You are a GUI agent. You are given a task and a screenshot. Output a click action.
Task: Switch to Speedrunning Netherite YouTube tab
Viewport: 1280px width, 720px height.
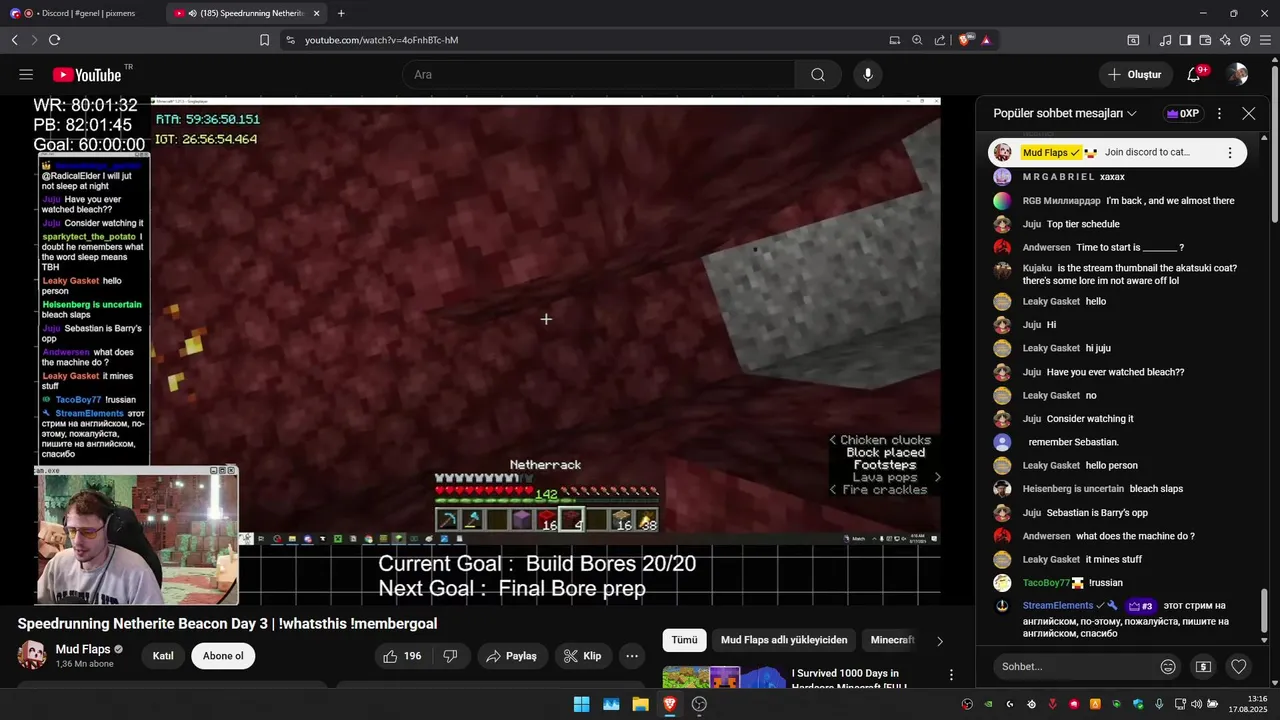tap(247, 13)
